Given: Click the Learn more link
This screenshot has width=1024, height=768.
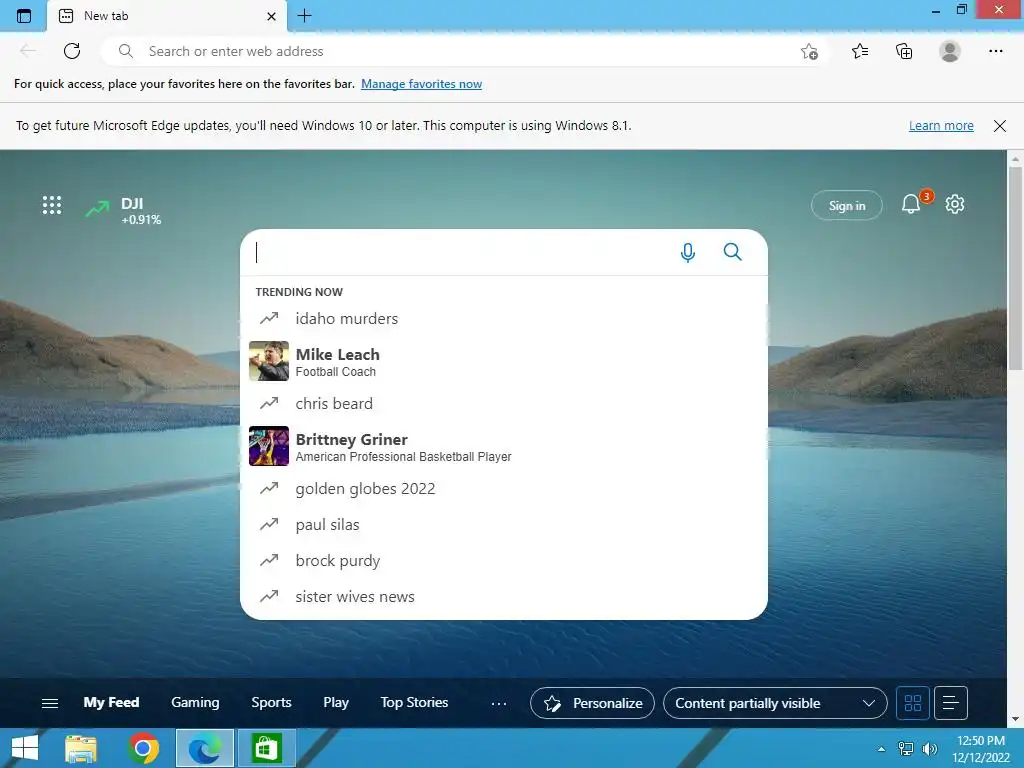Looking at the screenshot, I should pyautogui.click(x=941, y=125).
